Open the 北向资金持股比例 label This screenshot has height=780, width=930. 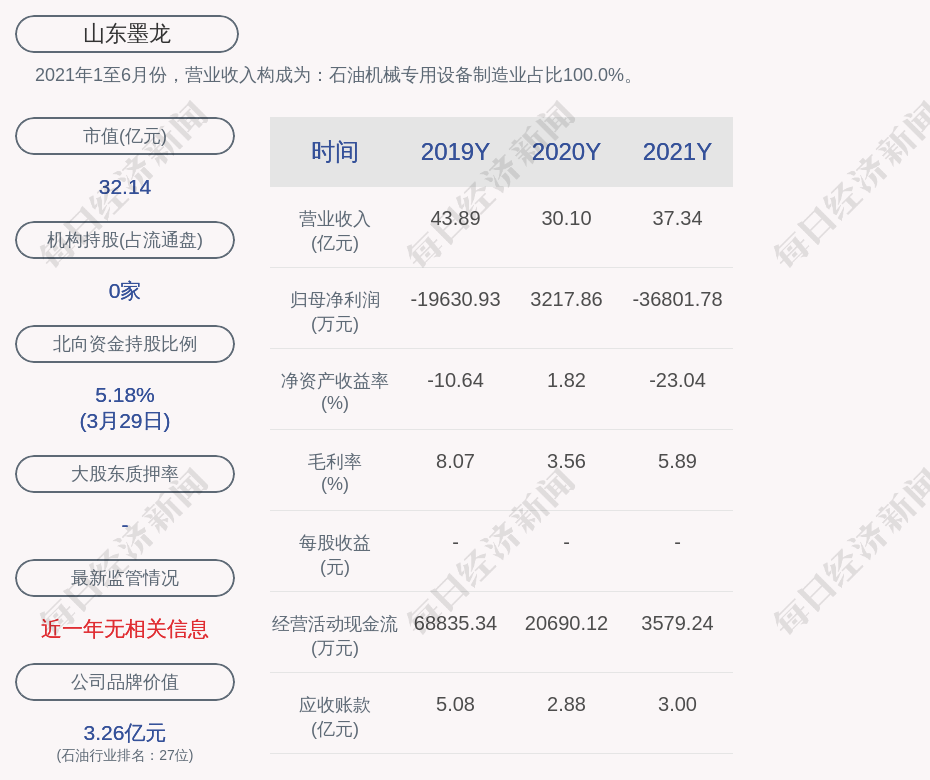click(x=125, y=344)
